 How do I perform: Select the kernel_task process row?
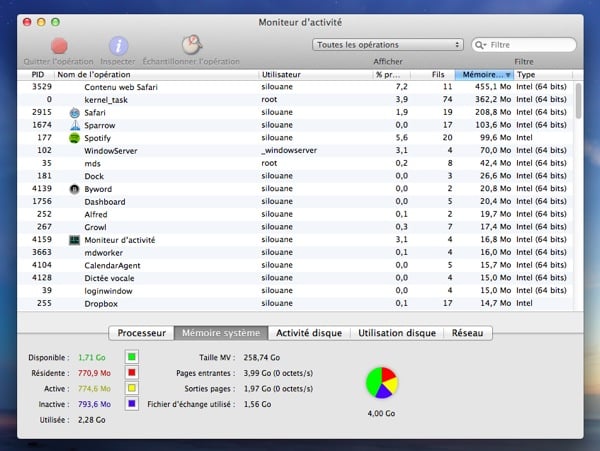295,99
